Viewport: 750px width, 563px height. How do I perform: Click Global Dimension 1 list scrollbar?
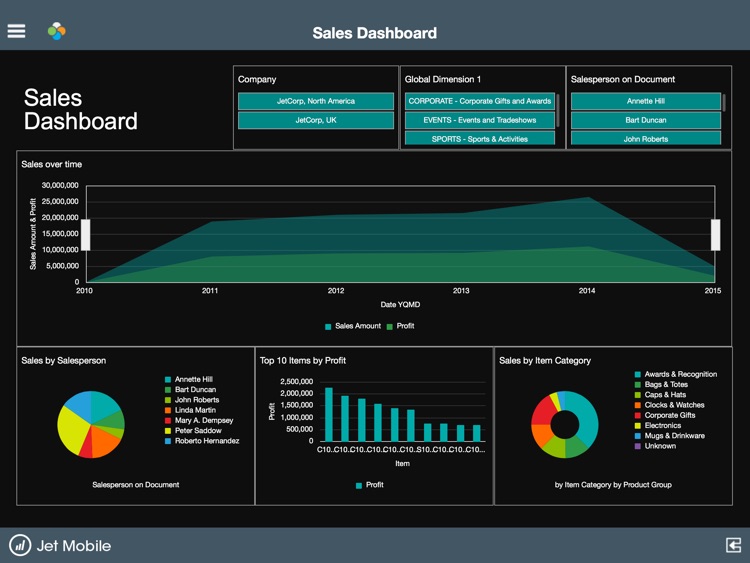tap(558, 111)
